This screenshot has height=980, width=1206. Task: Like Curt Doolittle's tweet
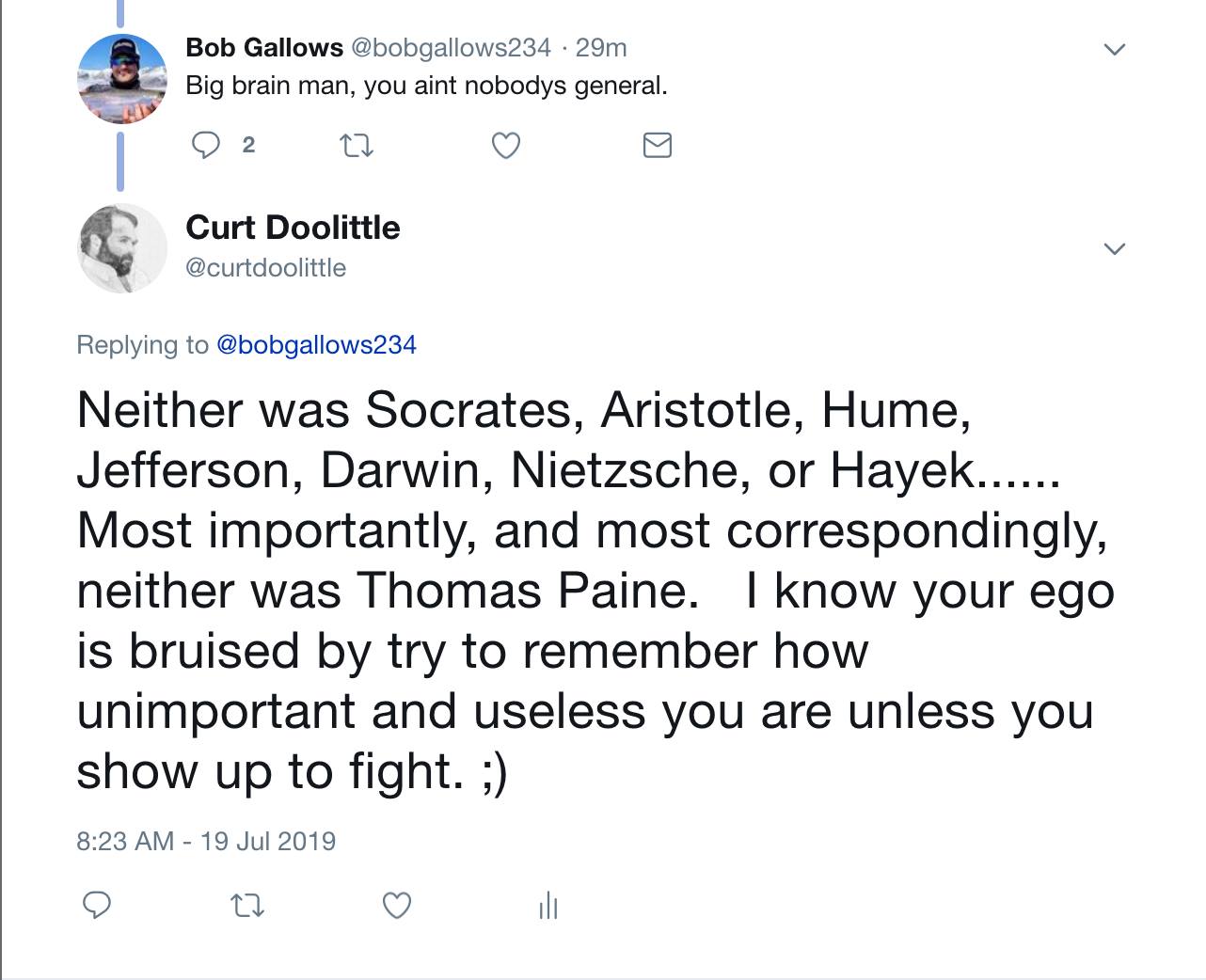(397, 906)
